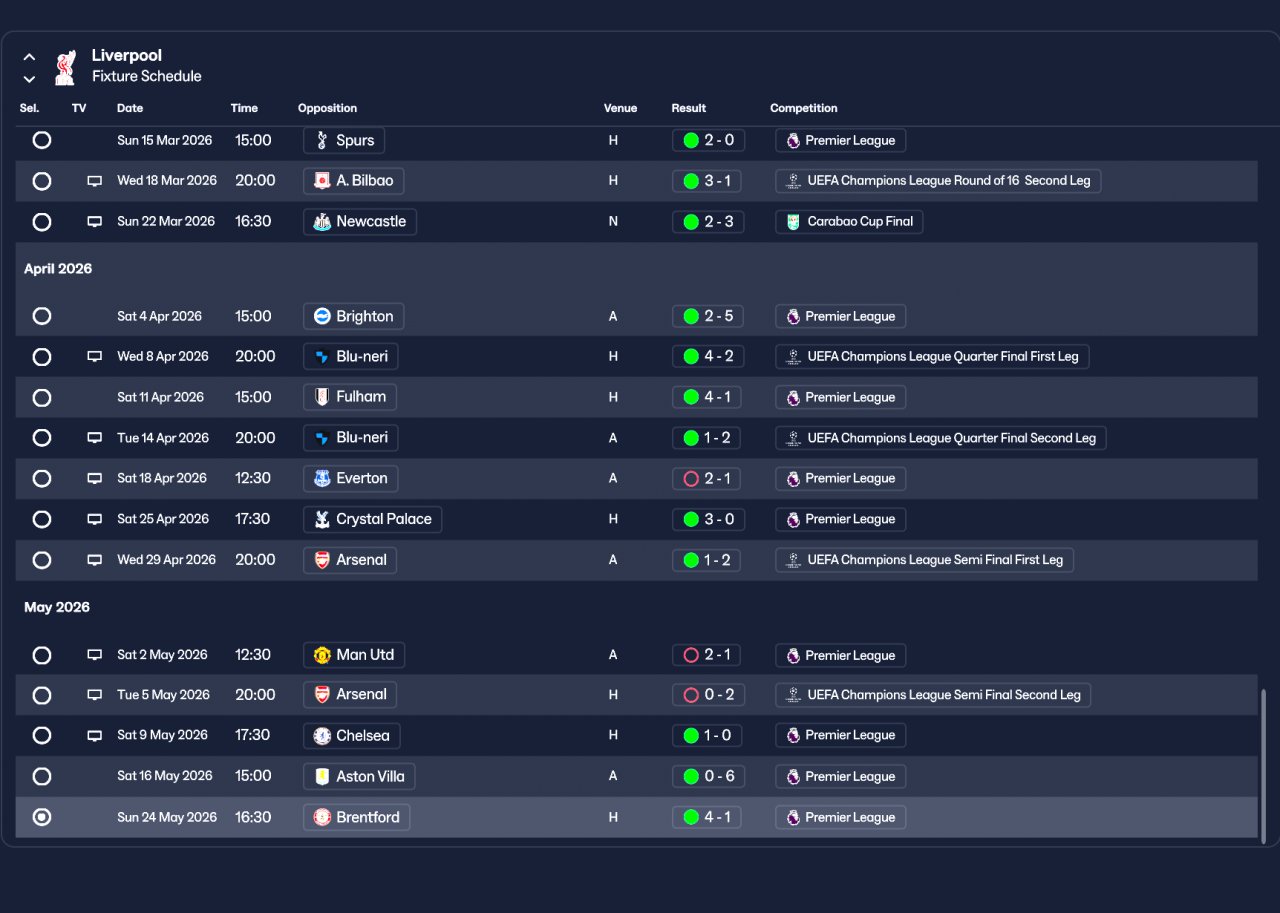The height and width of the screenshot is (913, 1280).
Task: Click Premier League icon on Fulham row
Action: pyautogui.click(x=793, y=397)
